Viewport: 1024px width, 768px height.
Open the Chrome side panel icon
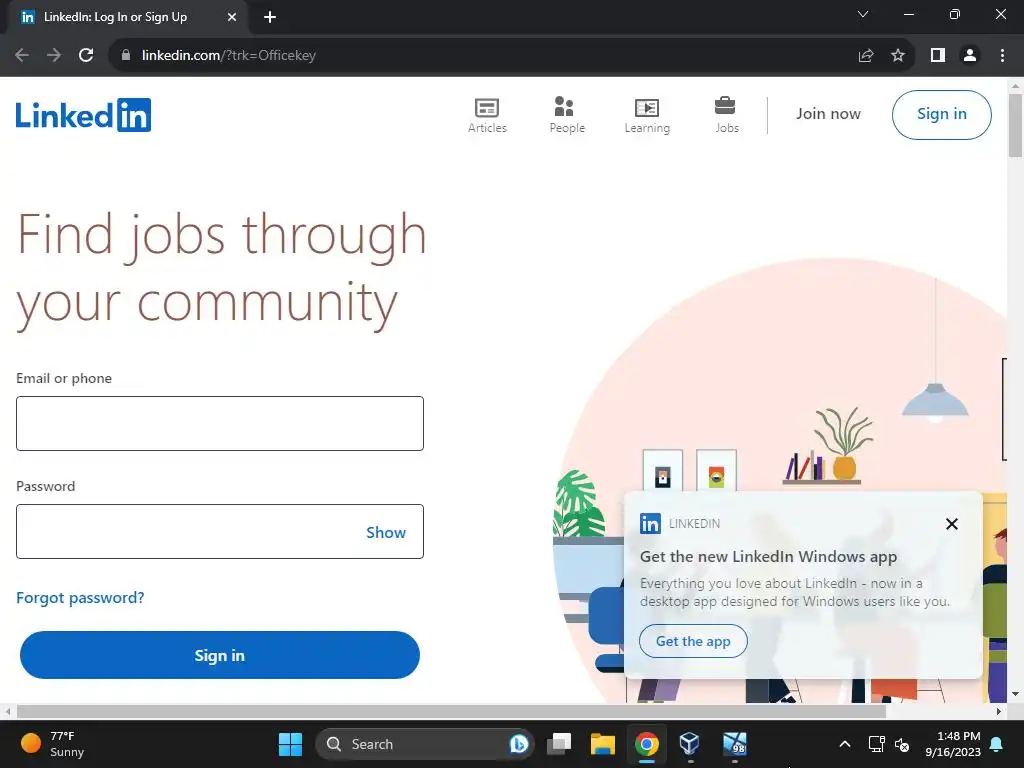[938, 56]
